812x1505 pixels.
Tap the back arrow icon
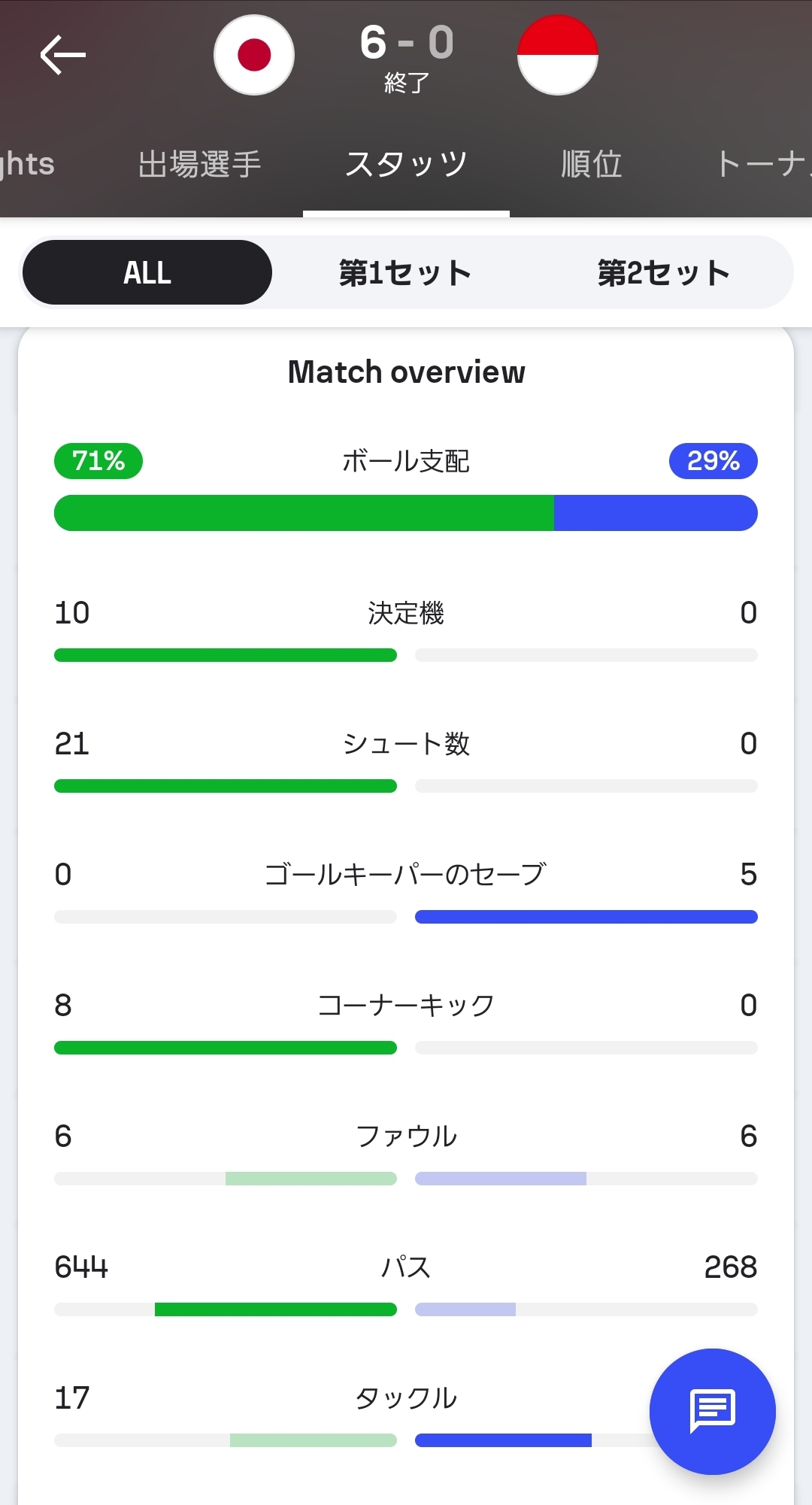tap(63, 55)
